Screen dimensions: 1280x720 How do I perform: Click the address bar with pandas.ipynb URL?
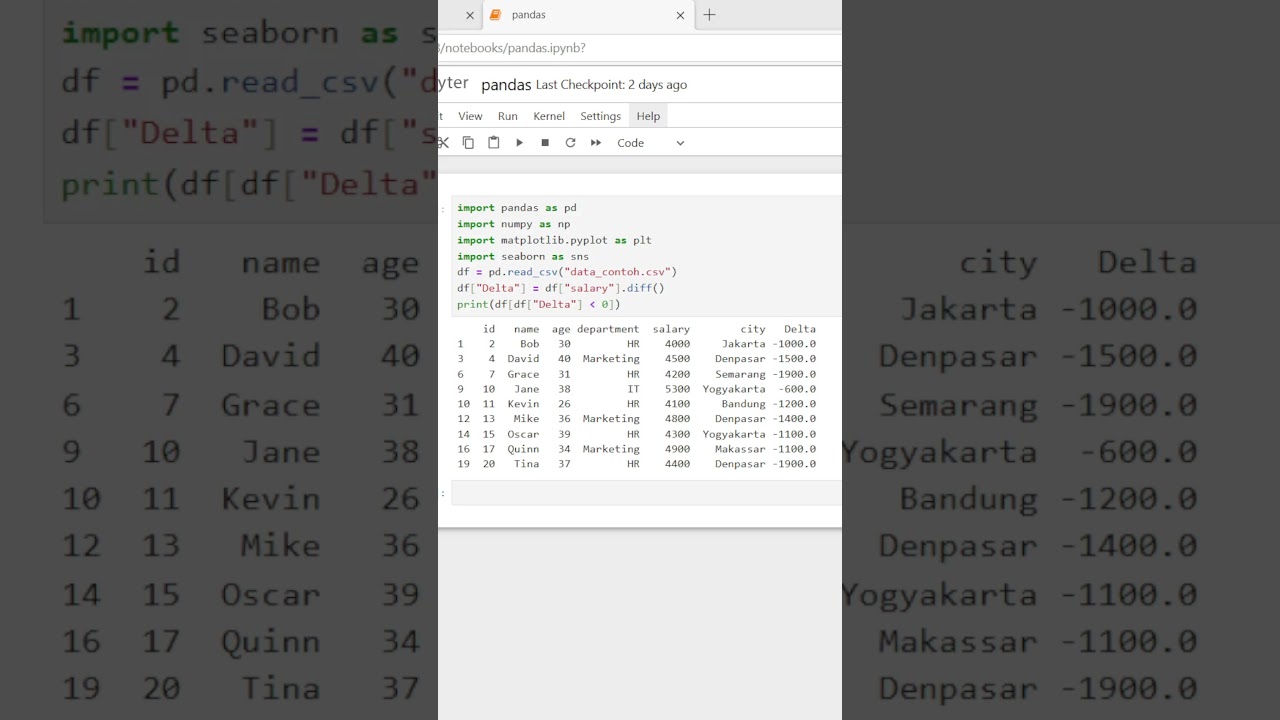point(640,48)
